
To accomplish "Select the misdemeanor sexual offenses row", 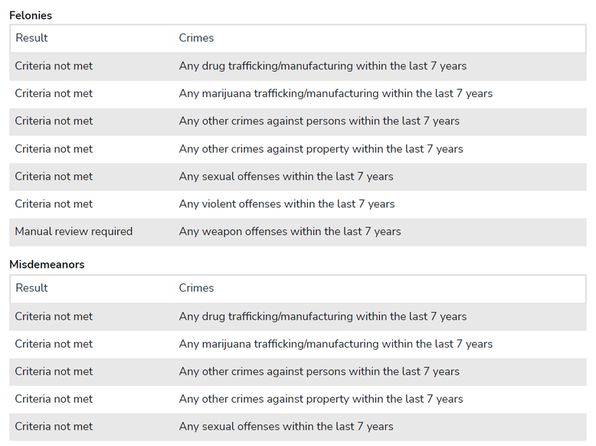I will [298, 427].
